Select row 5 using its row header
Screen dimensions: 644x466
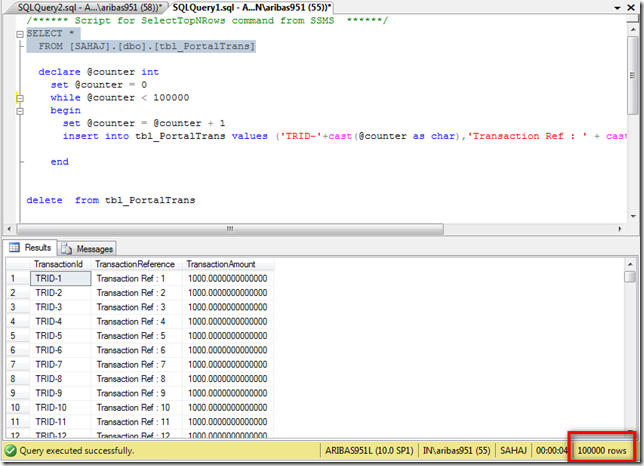pyautogui.click(x=14, y=336)
